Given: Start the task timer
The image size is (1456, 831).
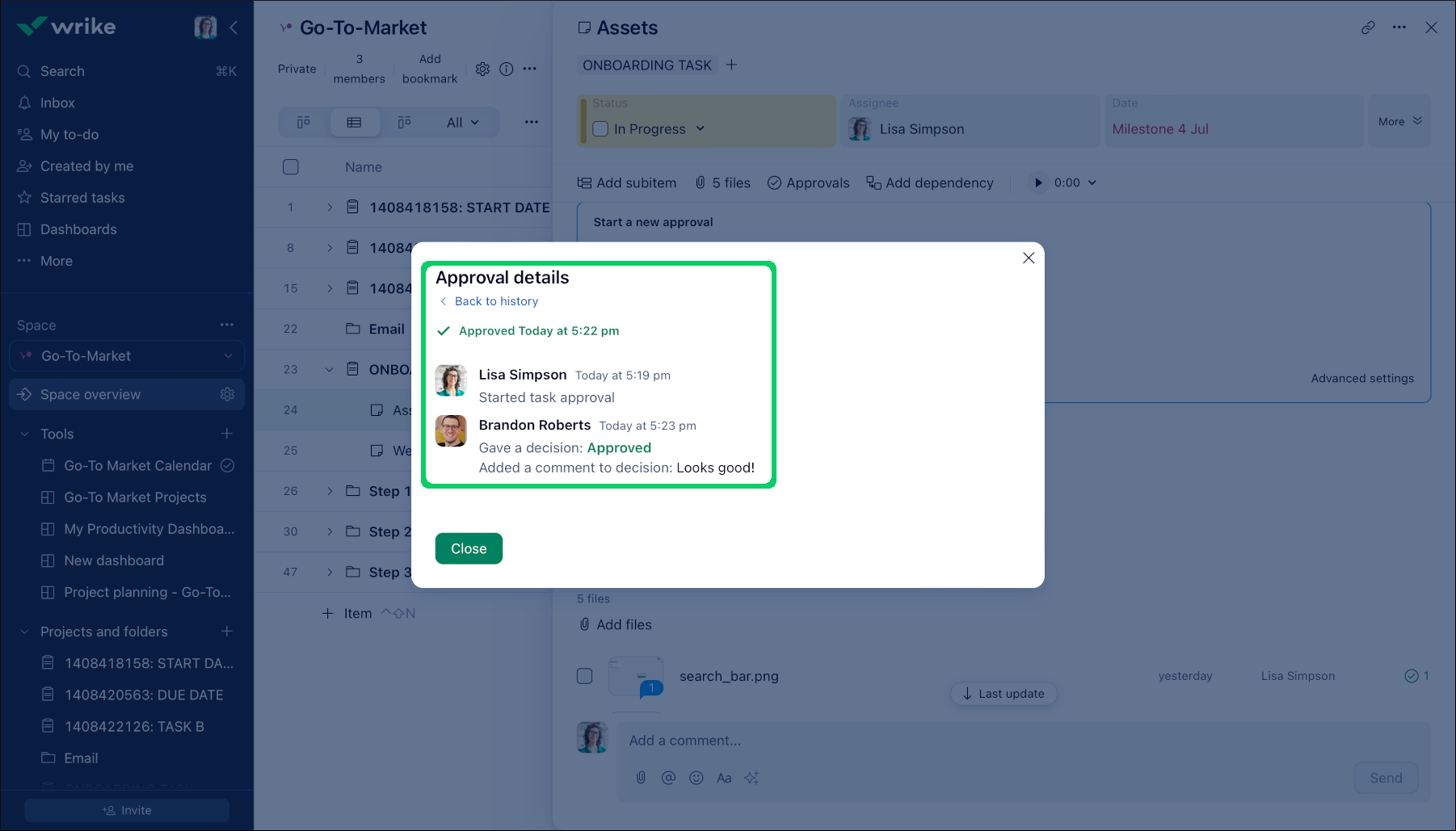Looking at the screenshot, I should click(x=1038, y=183).
